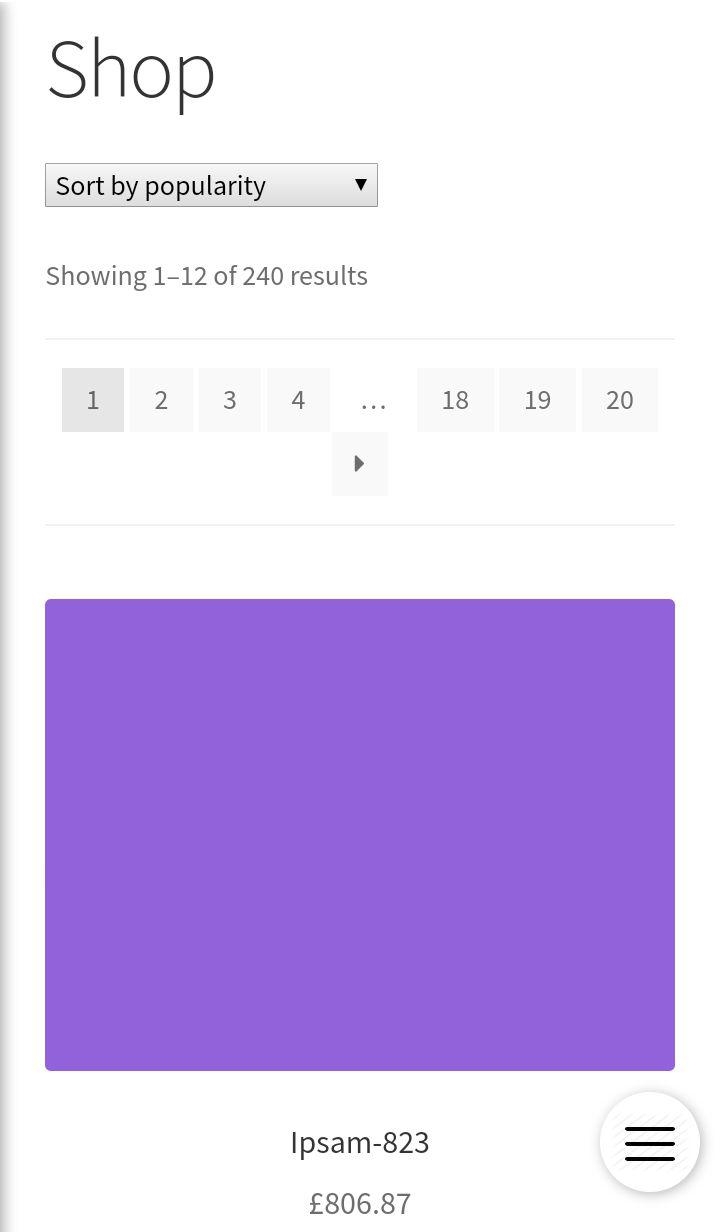Click the pagination ellipsis between 4 and 18

coord(373,400)
